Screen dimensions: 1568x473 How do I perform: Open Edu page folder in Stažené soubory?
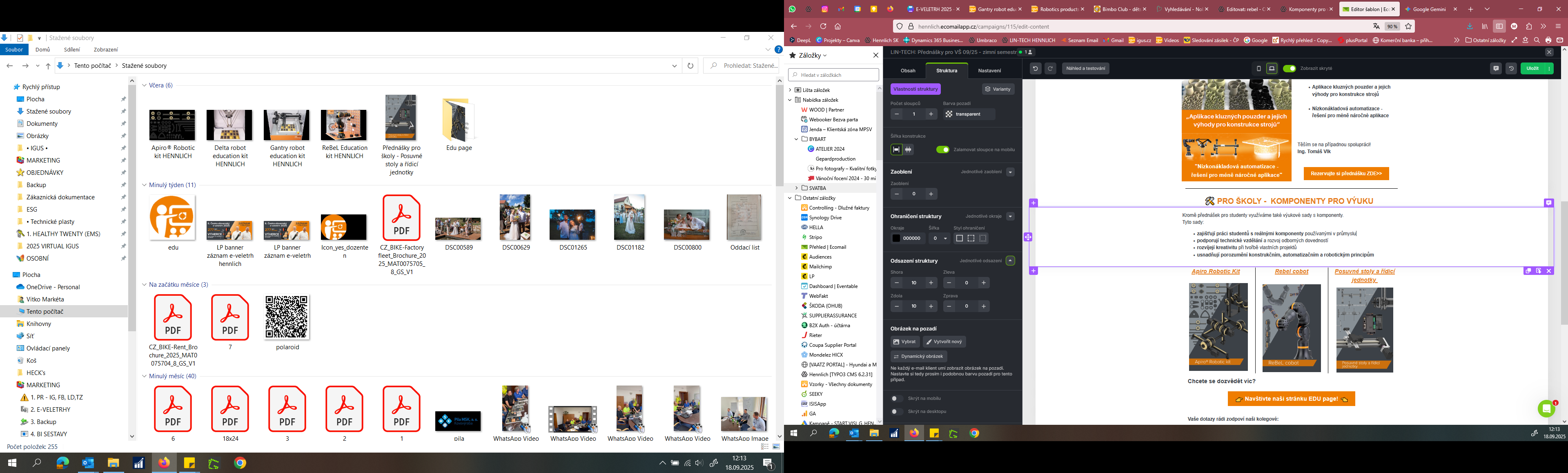pos(459,122)
